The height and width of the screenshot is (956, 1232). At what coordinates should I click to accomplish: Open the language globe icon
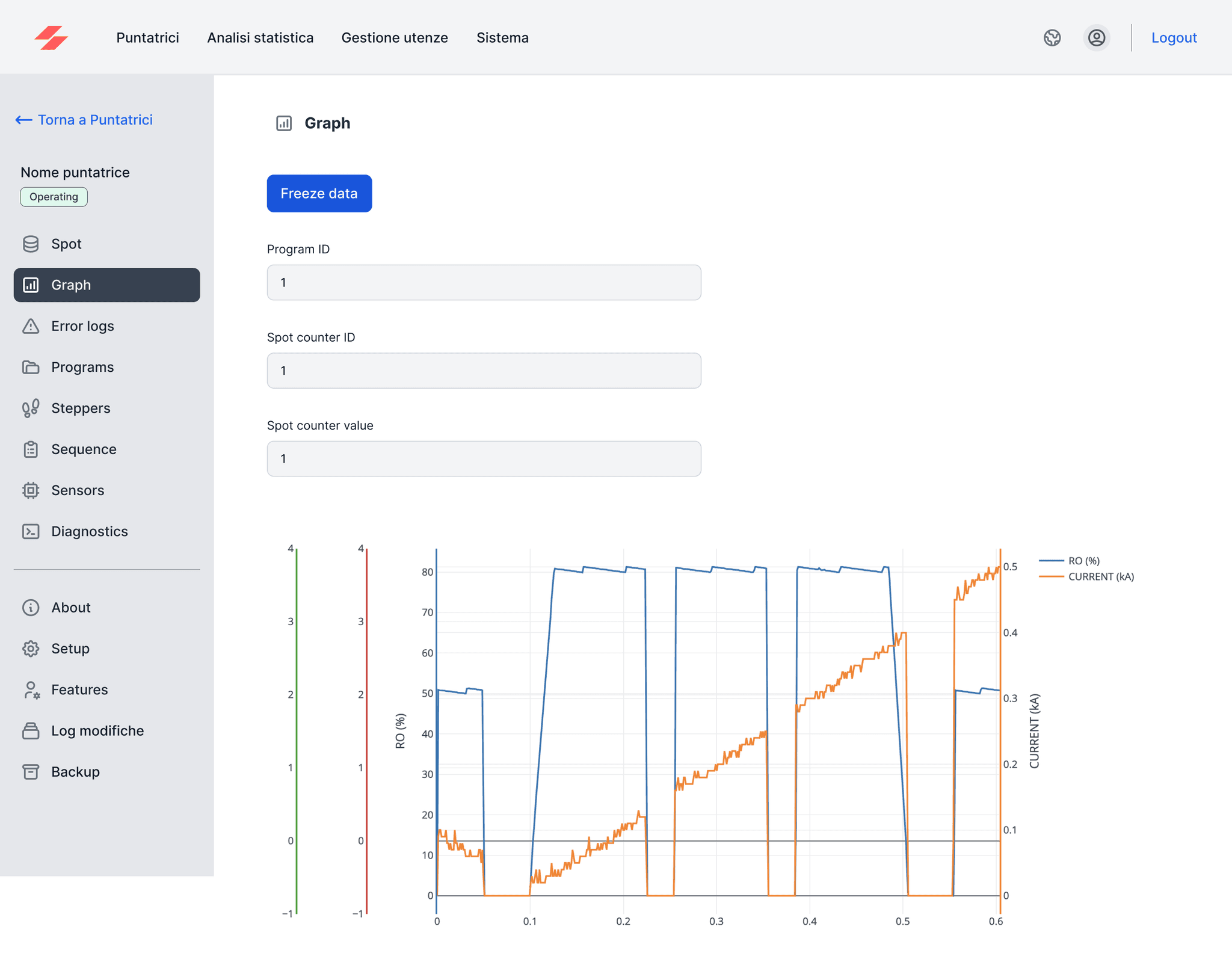pyautogui.click(x=1052, y=38)
